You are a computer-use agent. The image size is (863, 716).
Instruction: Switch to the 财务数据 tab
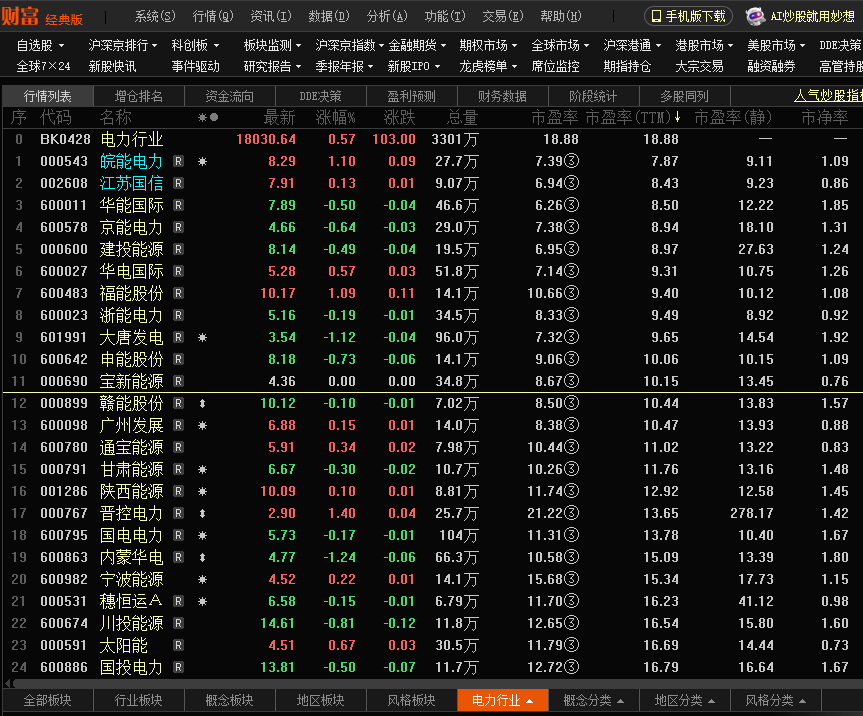502,96
